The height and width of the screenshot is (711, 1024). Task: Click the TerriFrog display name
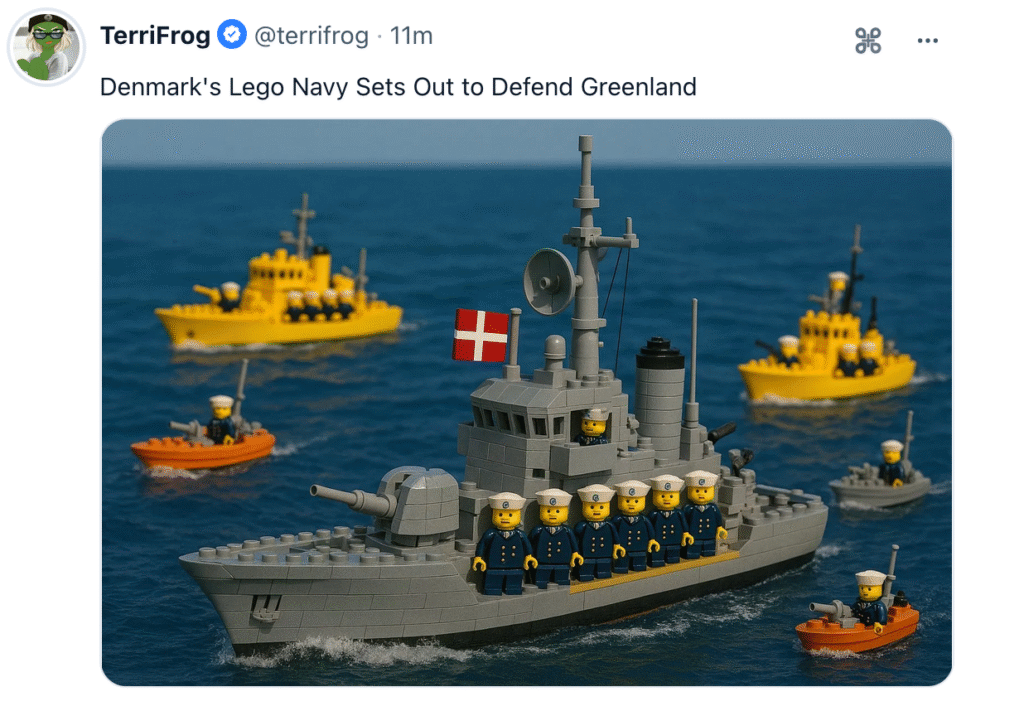[155, 35]
